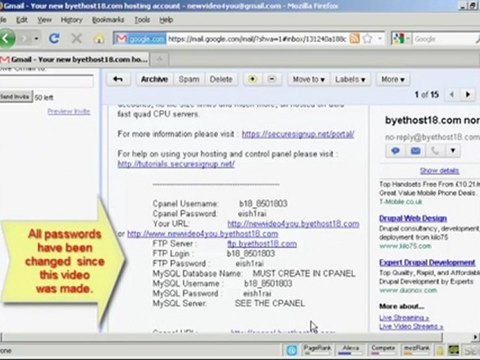Open the Tools menu
This screenshot has height=360, width=480.
[x=142, y=20]
